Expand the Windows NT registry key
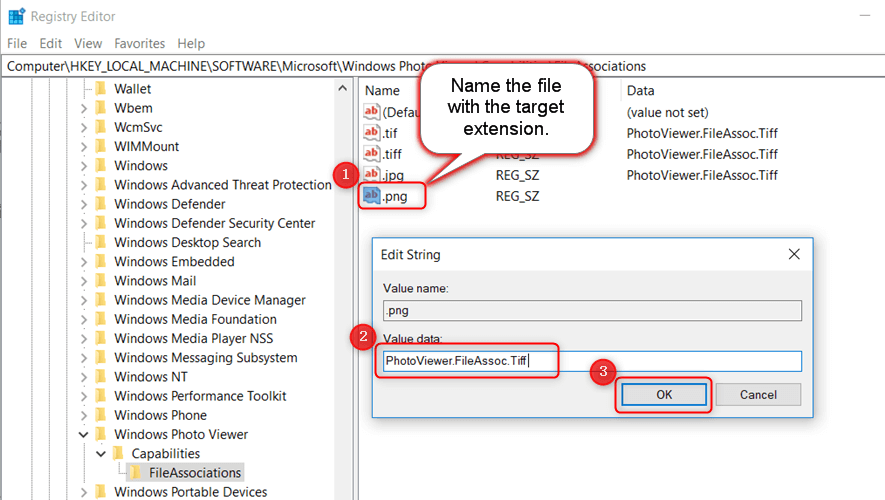Screen dimensions: 885x500 click(x=83, y=377)
